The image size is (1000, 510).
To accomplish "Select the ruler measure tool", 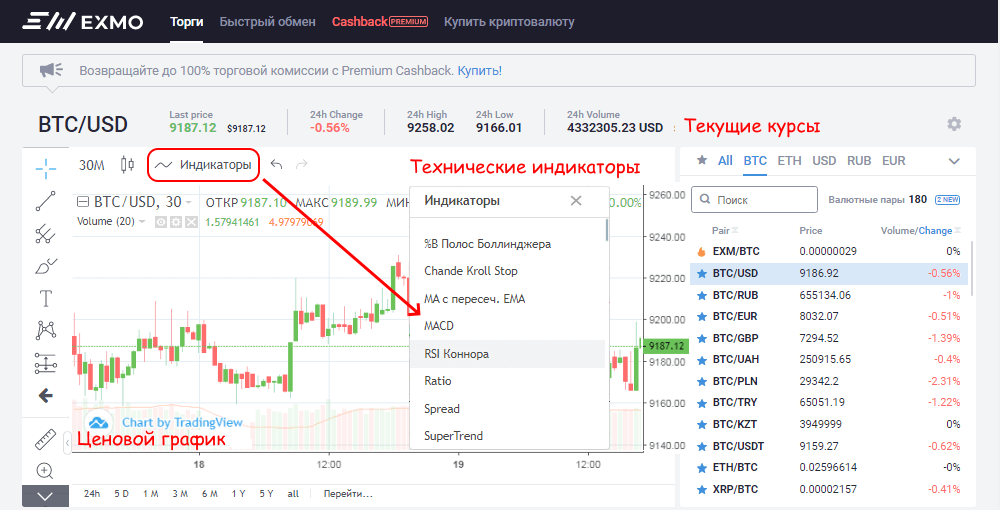I will tap(45, 440).
